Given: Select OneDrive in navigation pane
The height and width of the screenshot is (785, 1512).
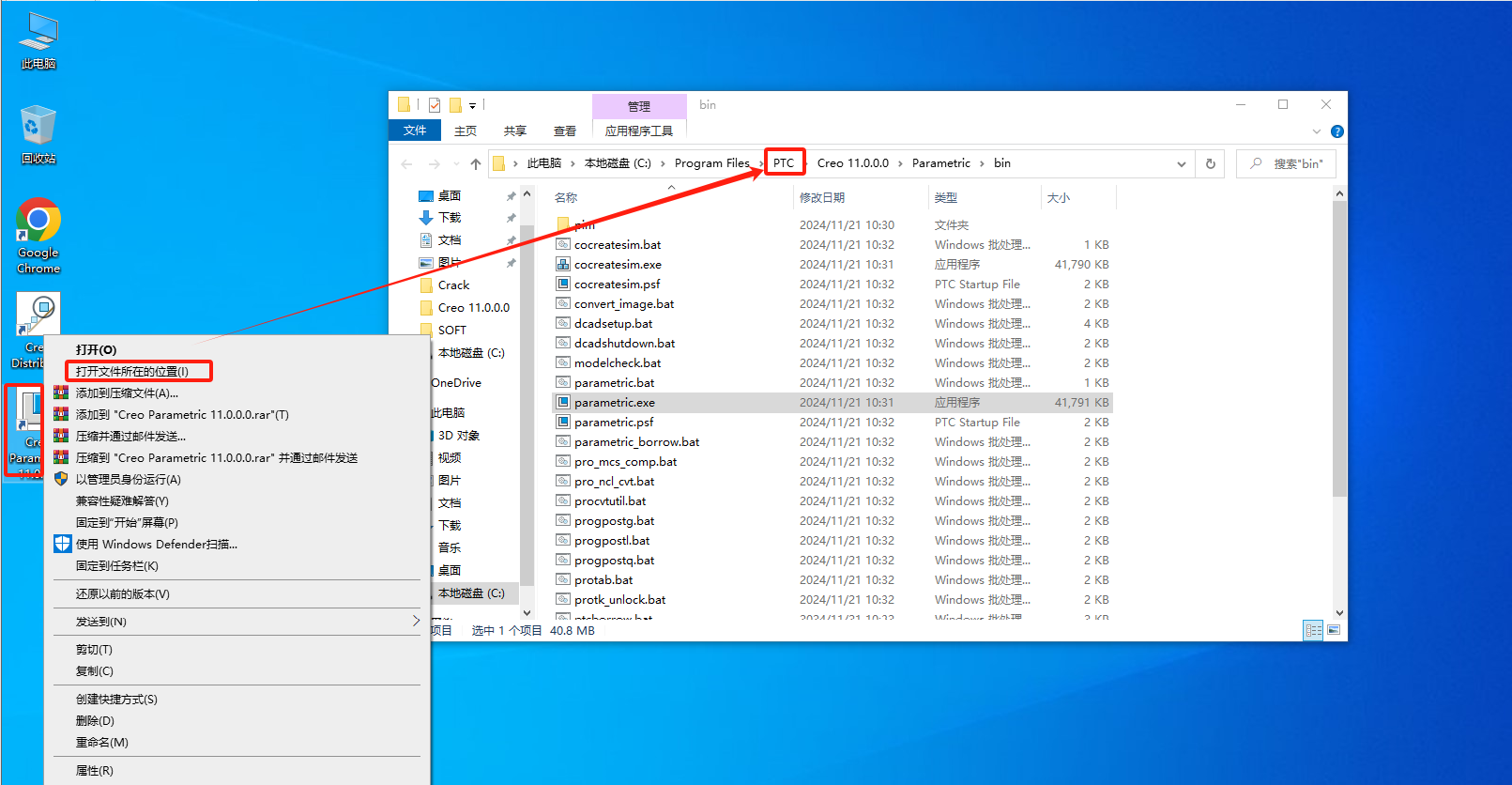Looking at the screenshot, I should [x=456, y=382].
